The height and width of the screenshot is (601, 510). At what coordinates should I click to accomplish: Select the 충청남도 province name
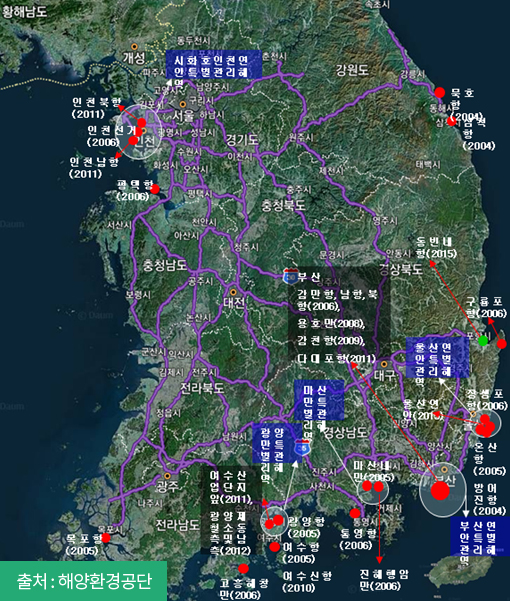click(x=165, y=265)
